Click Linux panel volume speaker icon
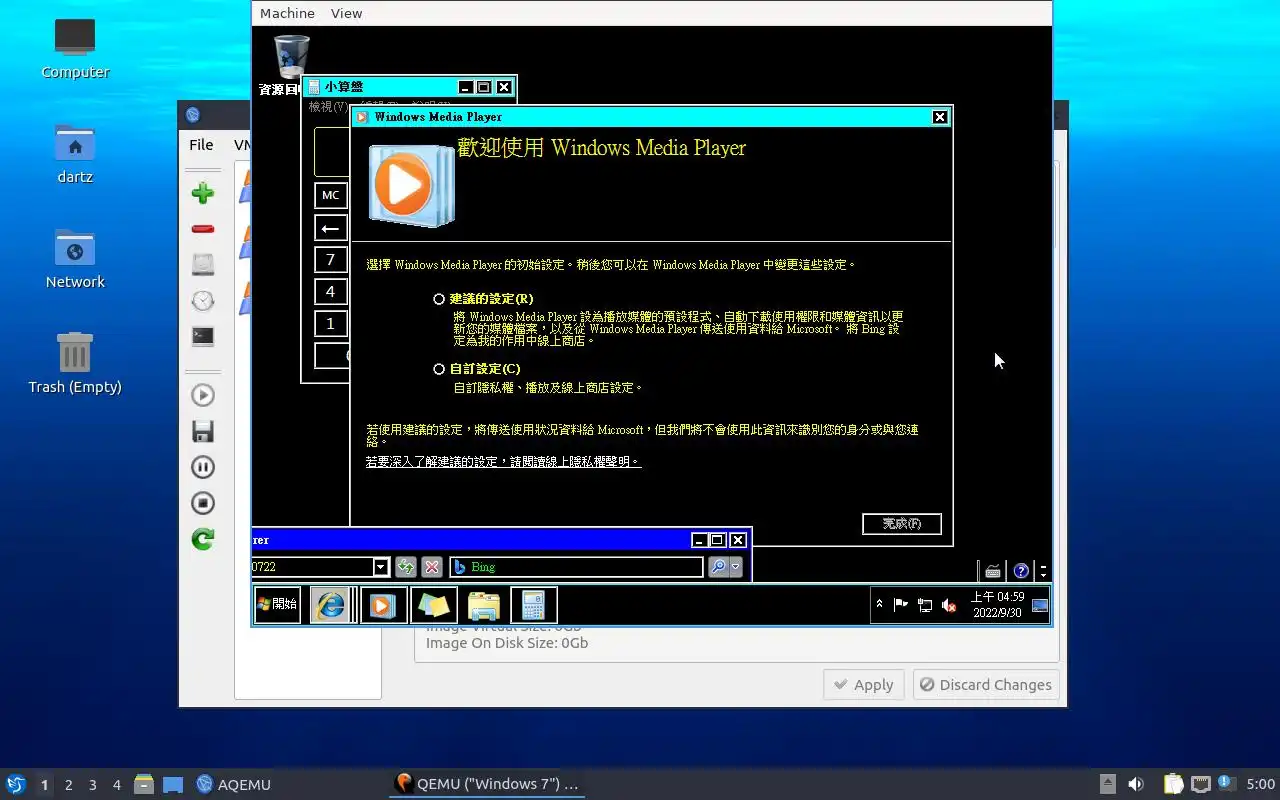 point(1136,784)
